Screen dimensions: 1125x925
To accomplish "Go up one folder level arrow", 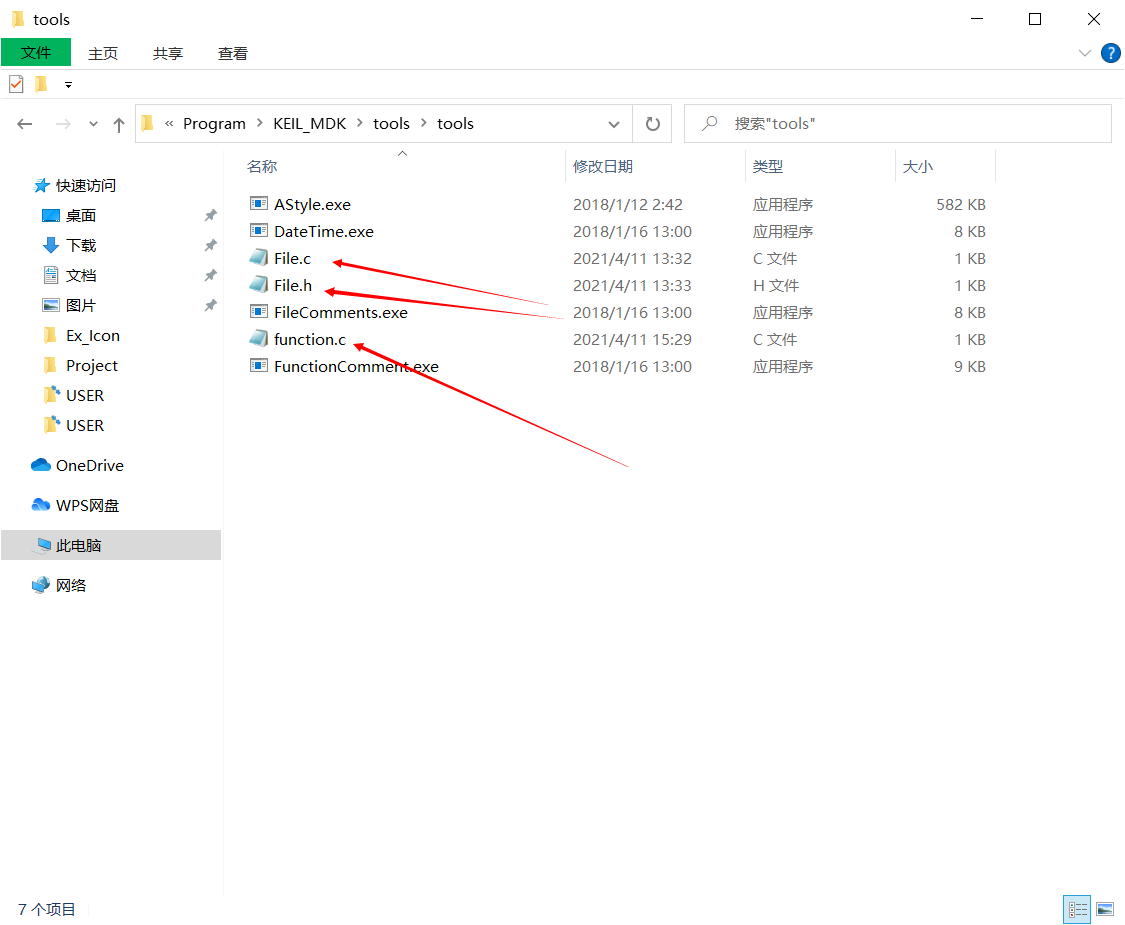I will pos(119,124).
